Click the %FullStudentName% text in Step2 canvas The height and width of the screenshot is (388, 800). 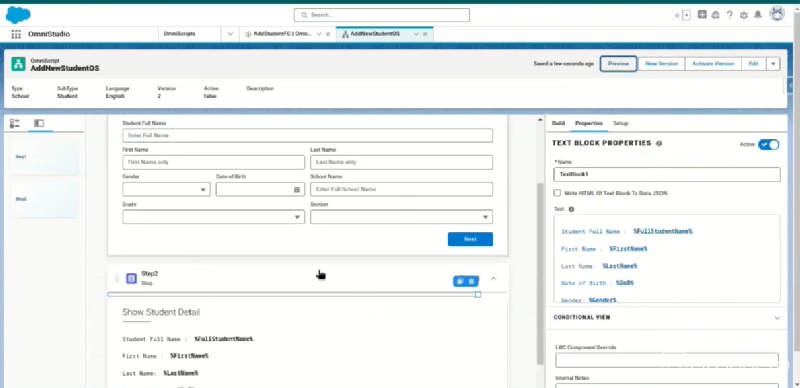pos(223,339)
